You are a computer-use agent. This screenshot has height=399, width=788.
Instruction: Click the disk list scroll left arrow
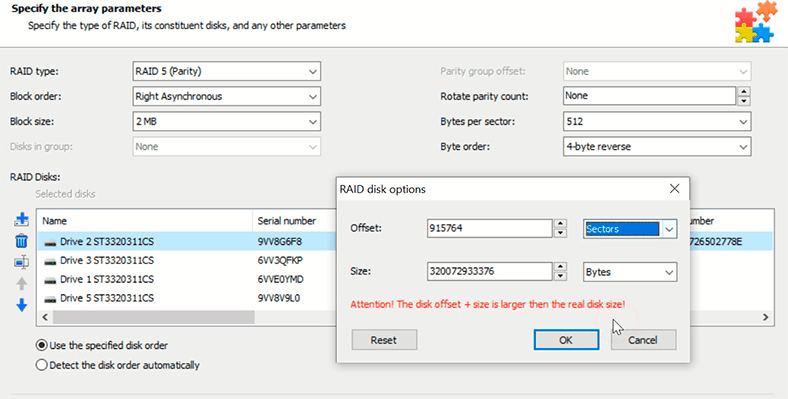45,317
